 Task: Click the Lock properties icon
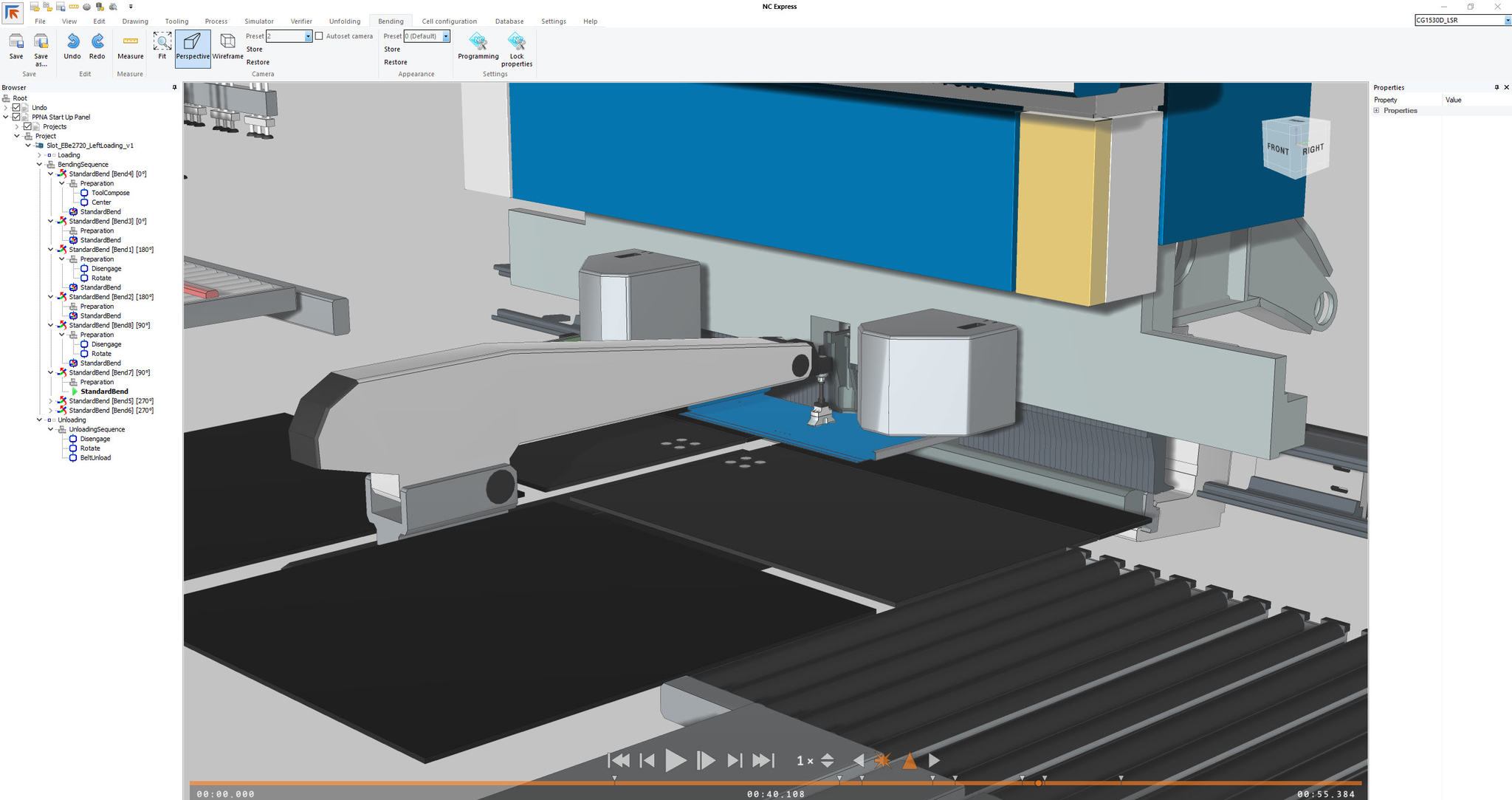pyautogui.click(x=517, y=44)
